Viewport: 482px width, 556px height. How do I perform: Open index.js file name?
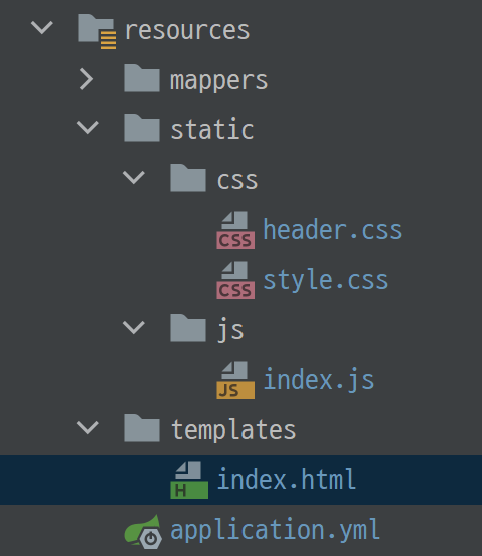click(319, 380)
